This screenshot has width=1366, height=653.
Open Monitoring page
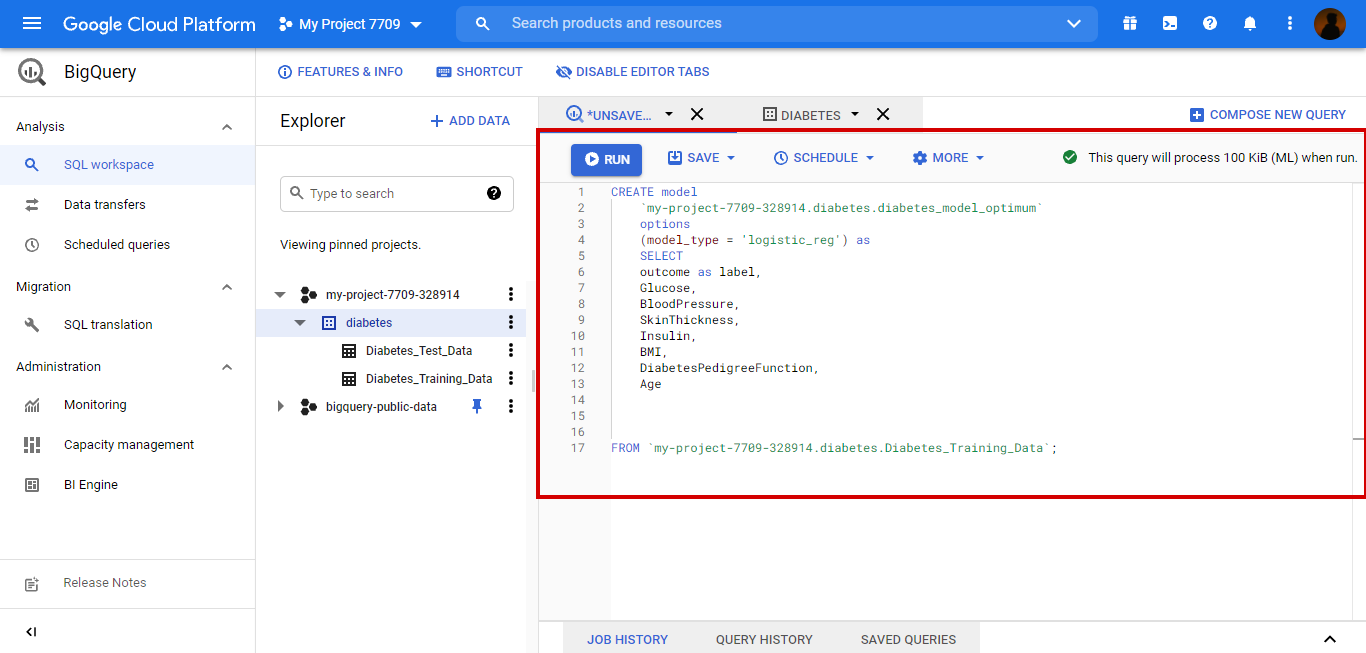(x=128, y=405)
